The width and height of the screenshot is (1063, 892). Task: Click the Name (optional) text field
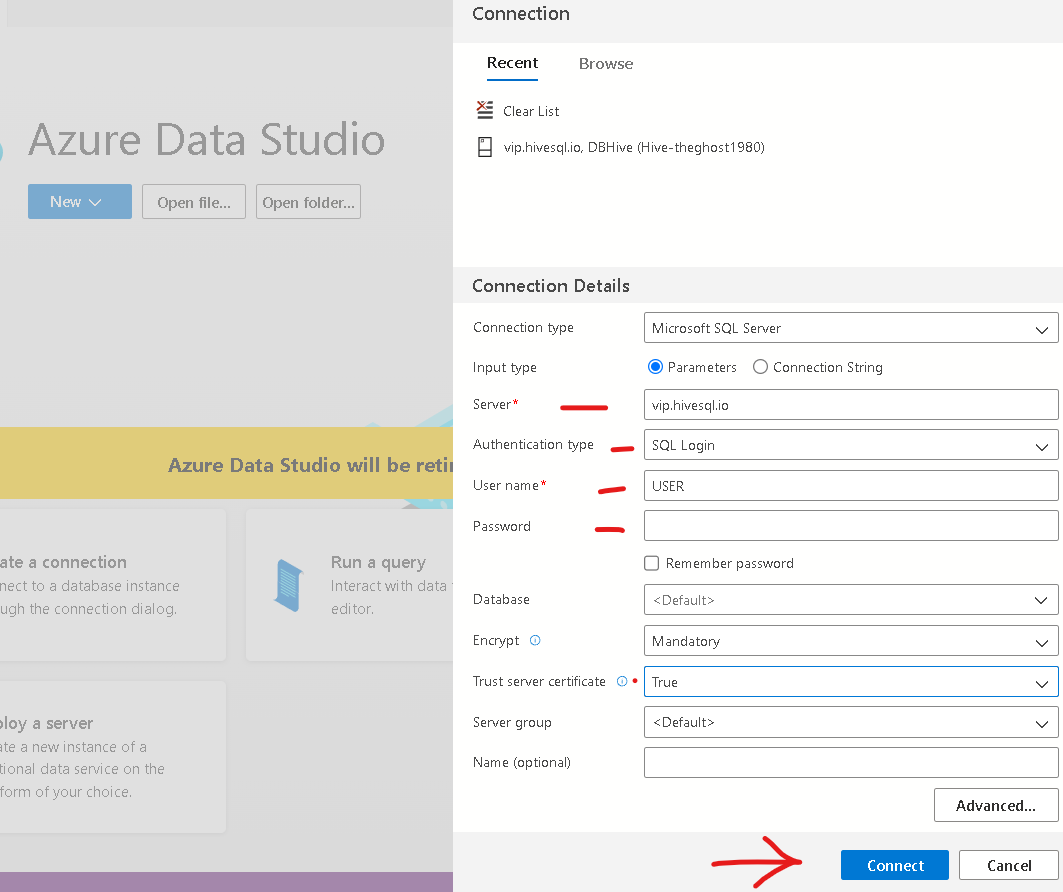(x=851, y=763)
